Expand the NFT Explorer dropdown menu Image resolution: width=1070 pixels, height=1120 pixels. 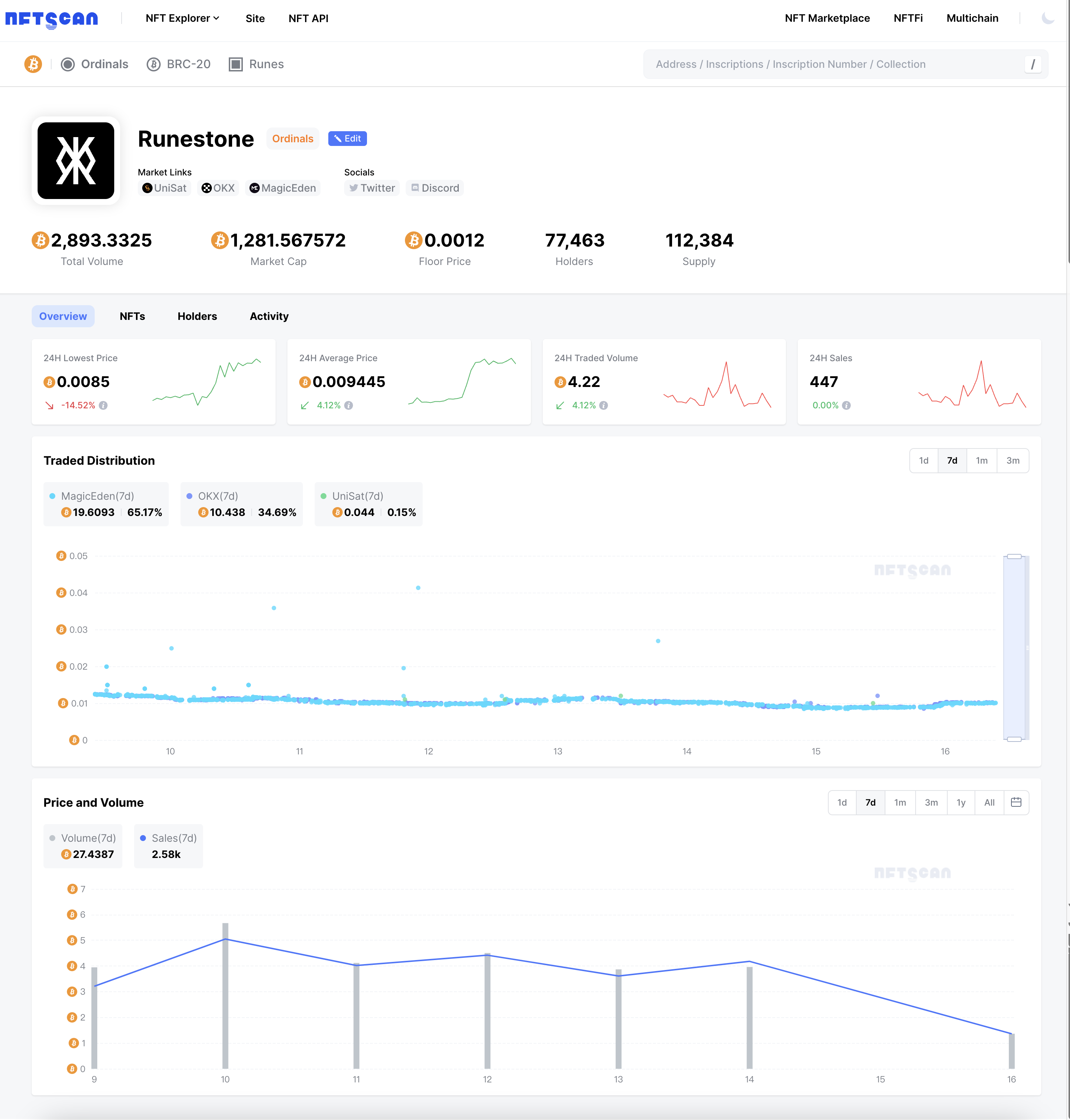point(182,18)
